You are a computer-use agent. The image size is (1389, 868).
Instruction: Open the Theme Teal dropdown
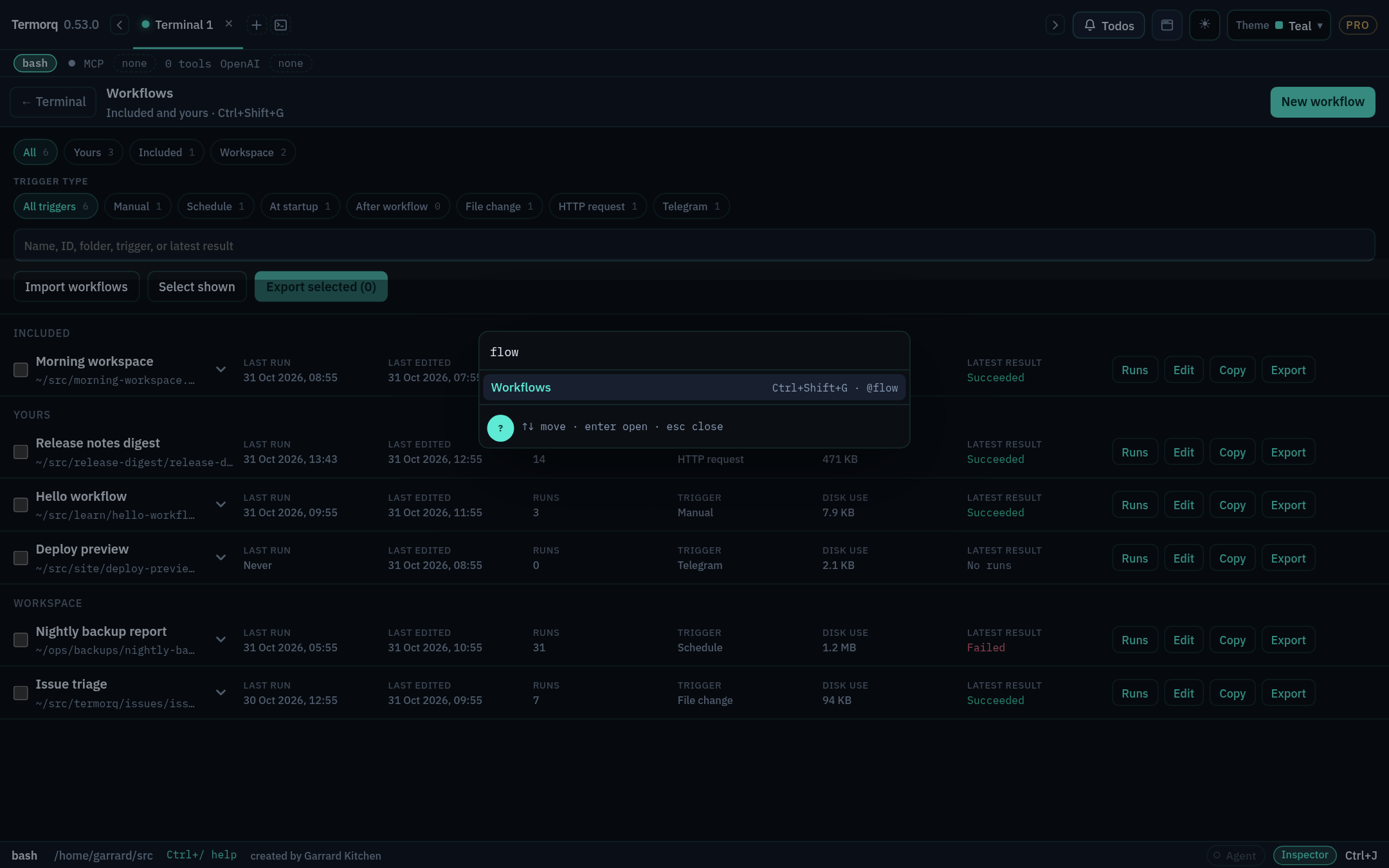1278,25
